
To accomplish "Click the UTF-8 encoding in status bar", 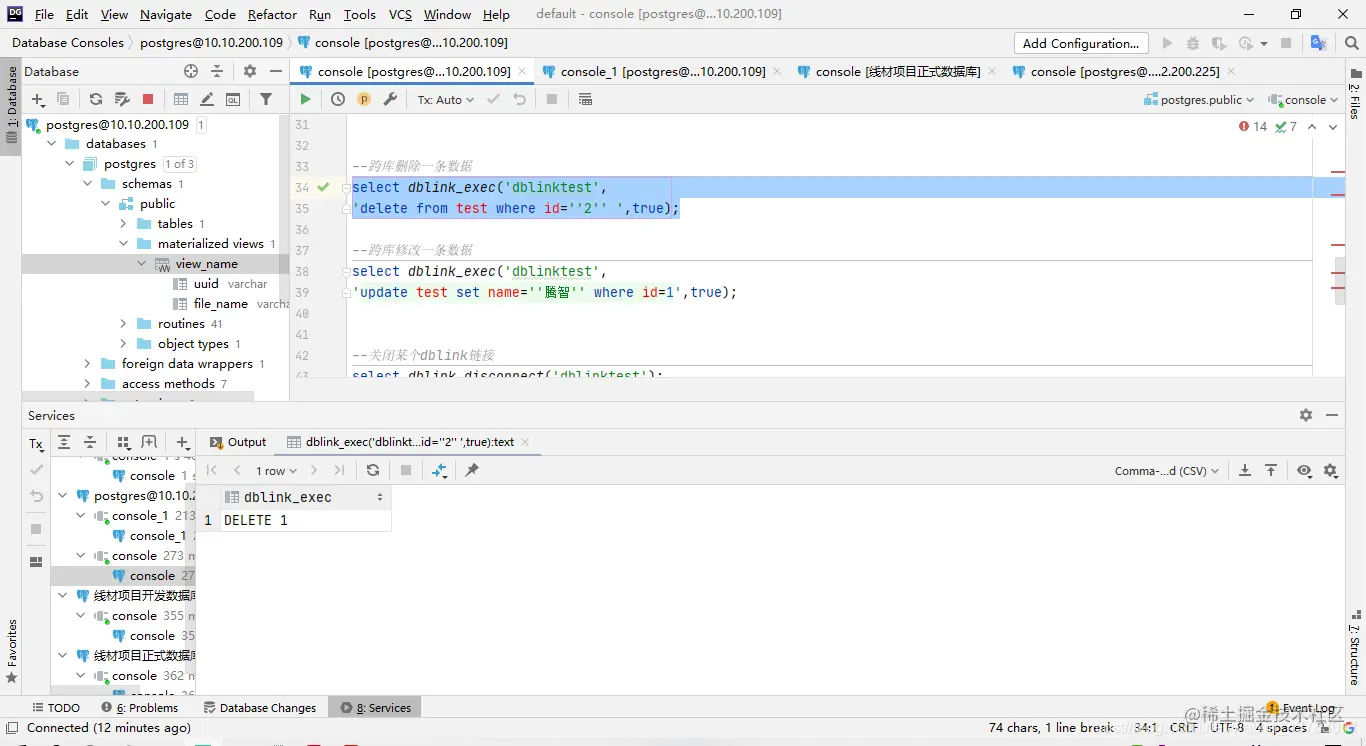I will pos(1227,727).
